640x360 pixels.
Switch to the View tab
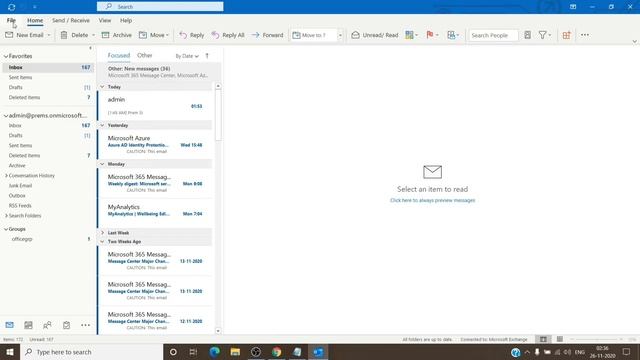pyautogui.click(x=104, y=20)
